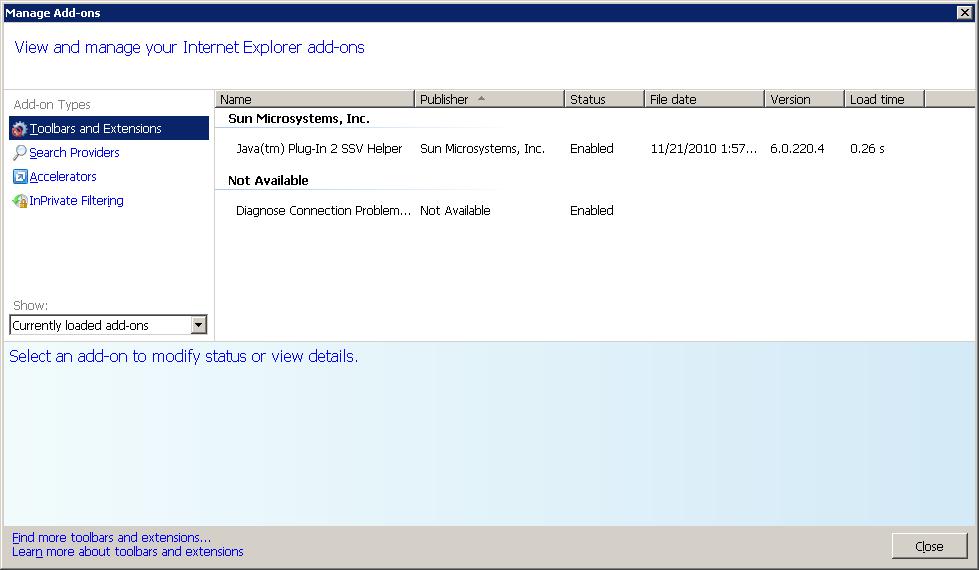Click the Toolbars and Extensions gear icon
This screenshot has height=570, width=979.
pyautogui.click(x=19, y=129)
